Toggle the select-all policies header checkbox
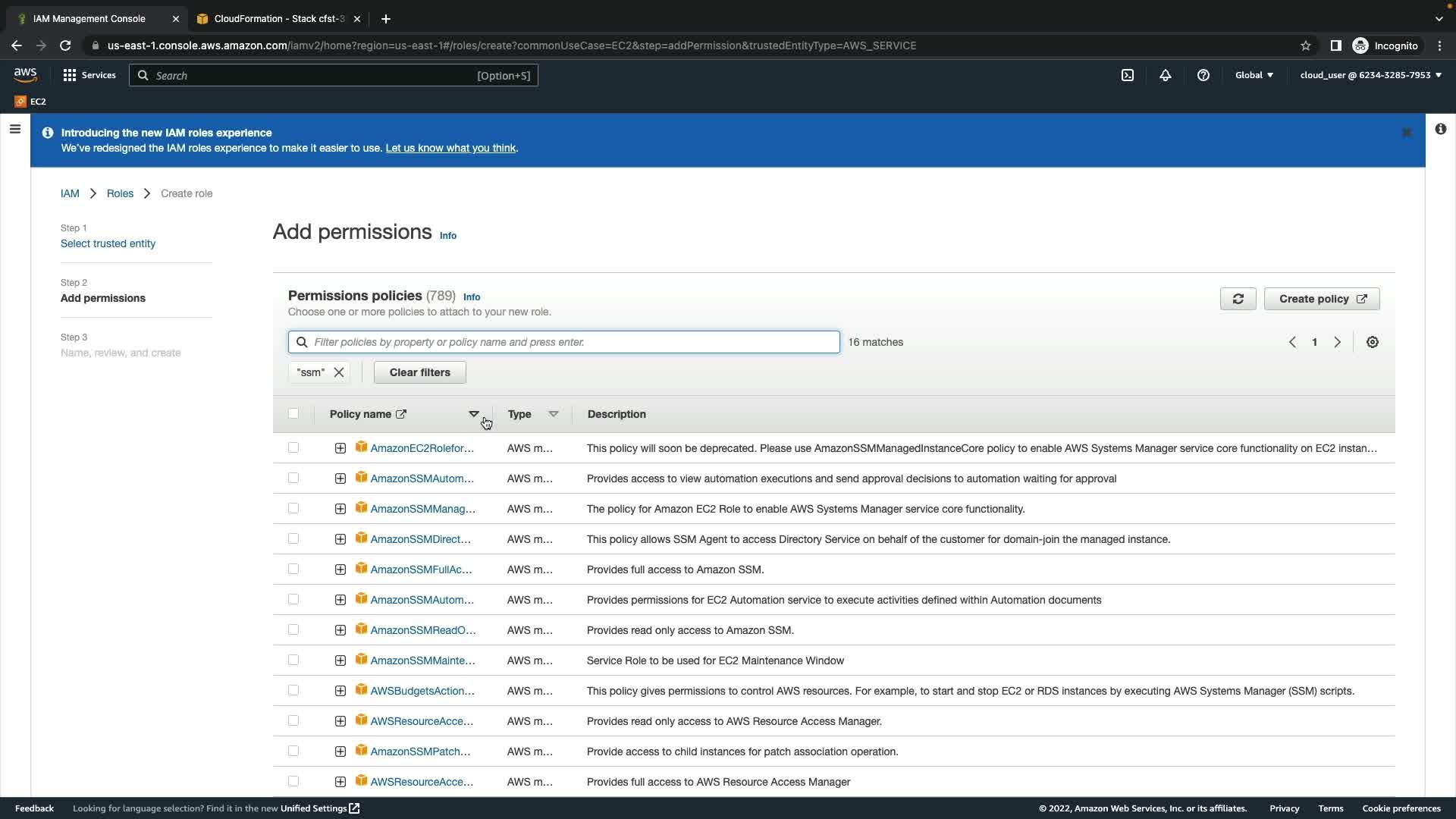The image size is (1456, 819). (293, 413)
